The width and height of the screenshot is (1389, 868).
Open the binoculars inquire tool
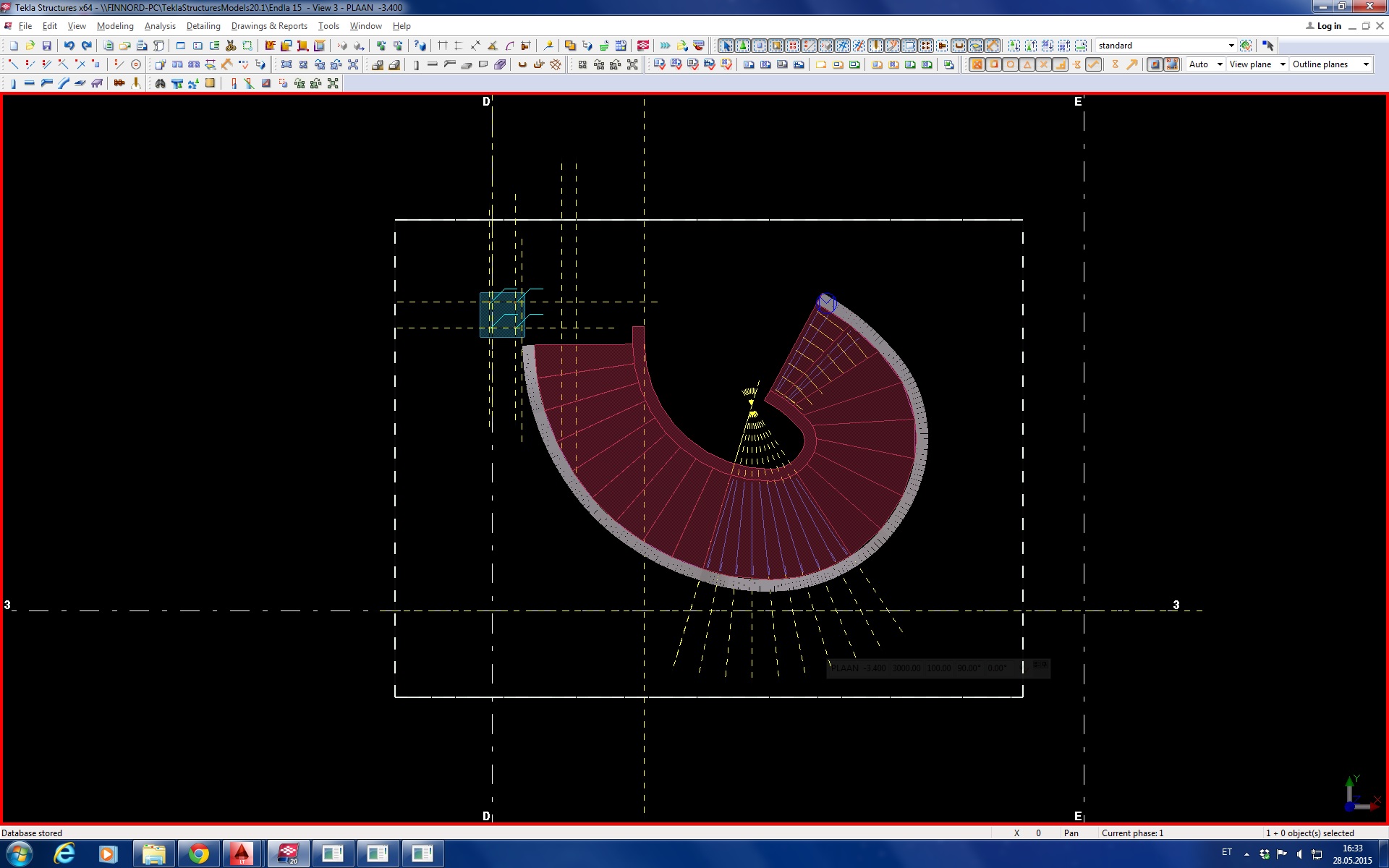(161, 84)
